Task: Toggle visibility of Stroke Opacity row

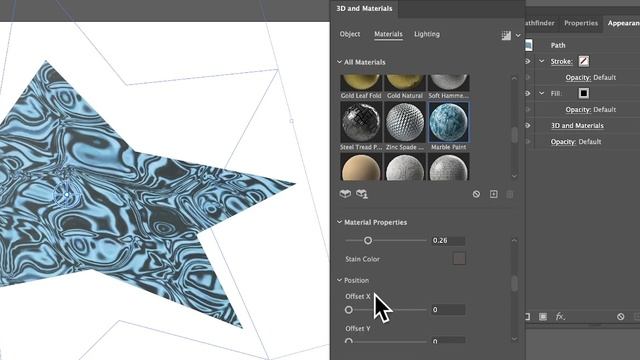Action: pyautogui.click(x=528, y=77)
